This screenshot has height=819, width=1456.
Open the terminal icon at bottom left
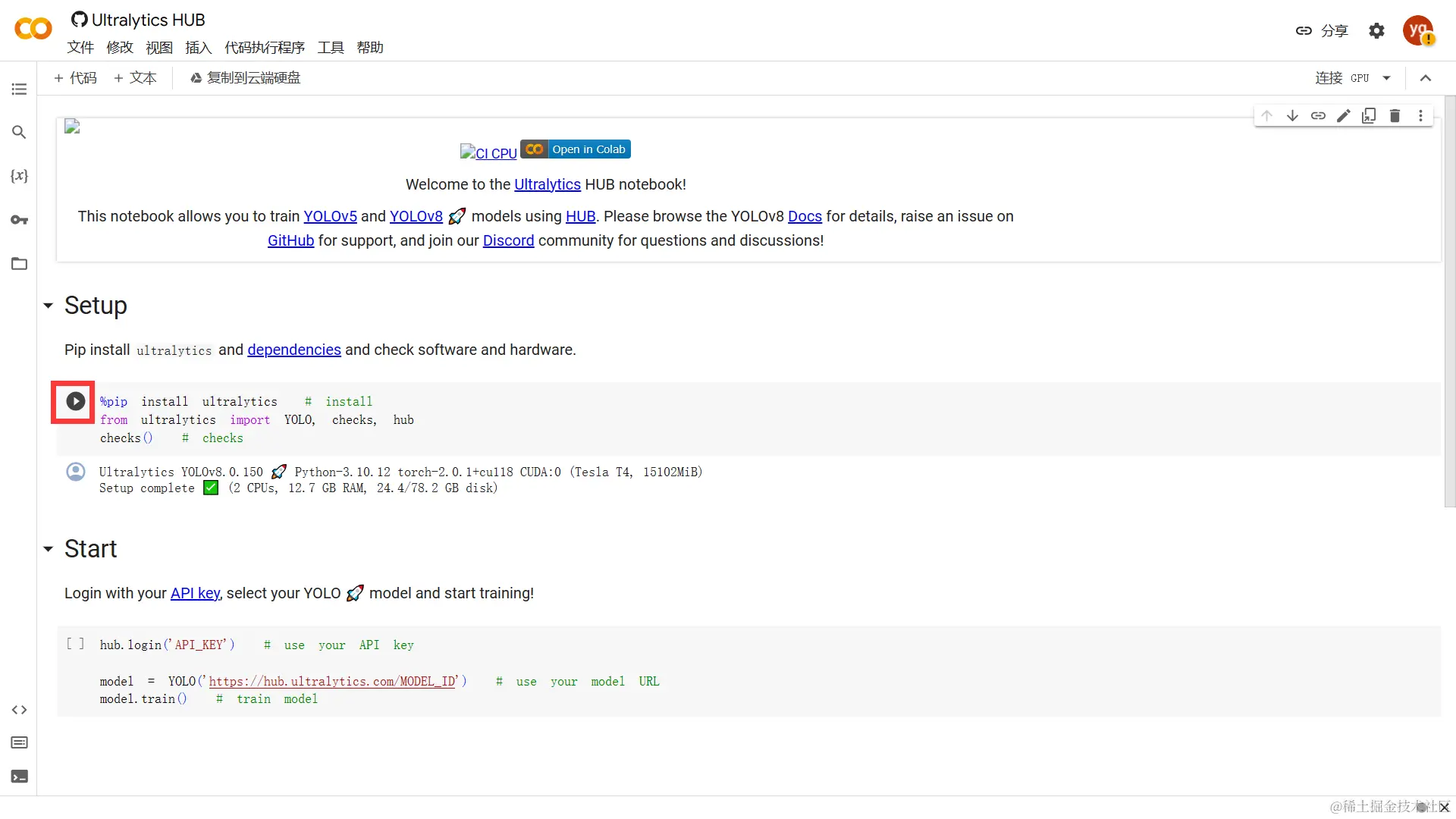pos(19,777)
